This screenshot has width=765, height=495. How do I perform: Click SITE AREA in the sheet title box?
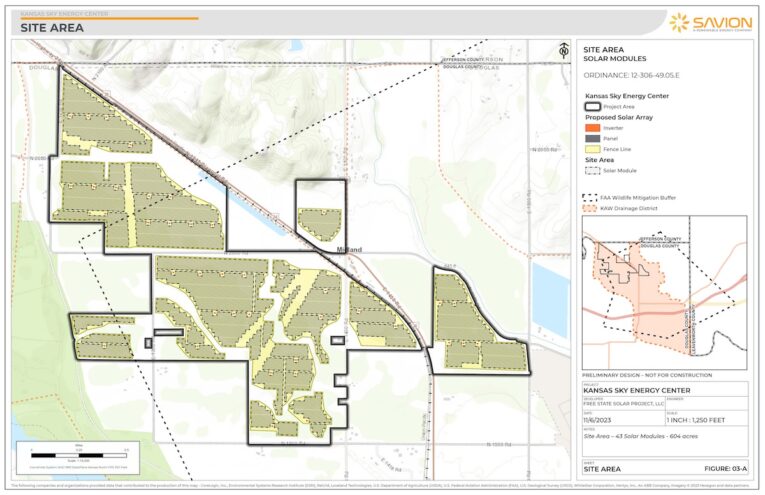602,469
